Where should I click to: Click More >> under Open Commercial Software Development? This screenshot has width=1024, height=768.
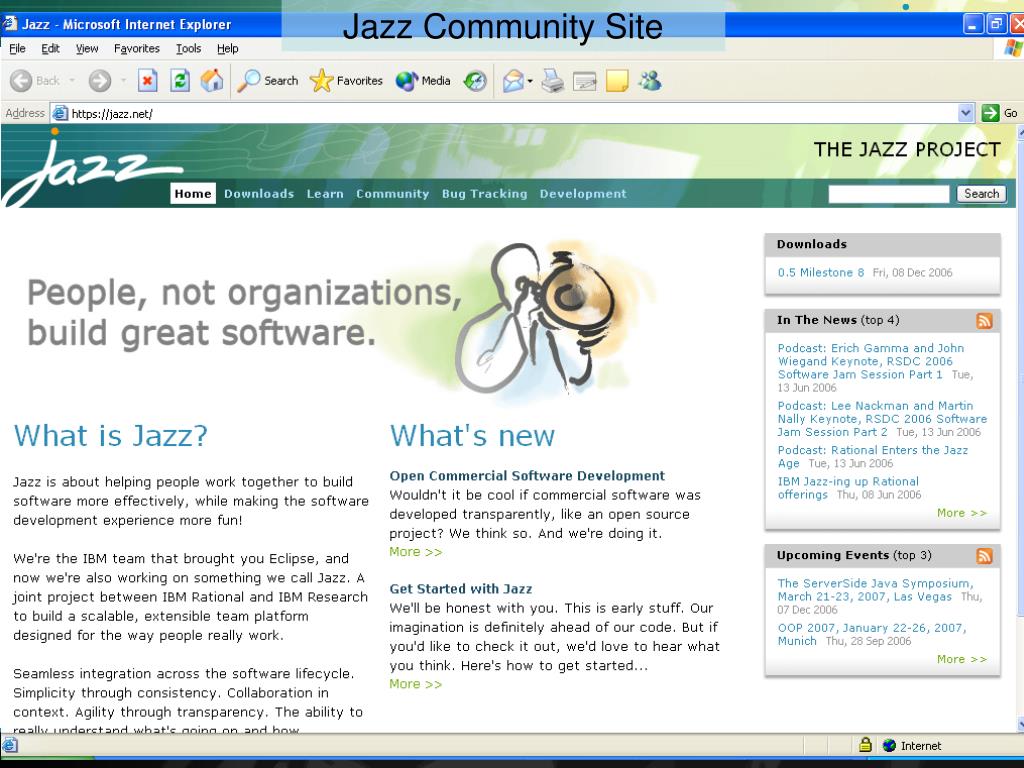(x=415, y=552)
